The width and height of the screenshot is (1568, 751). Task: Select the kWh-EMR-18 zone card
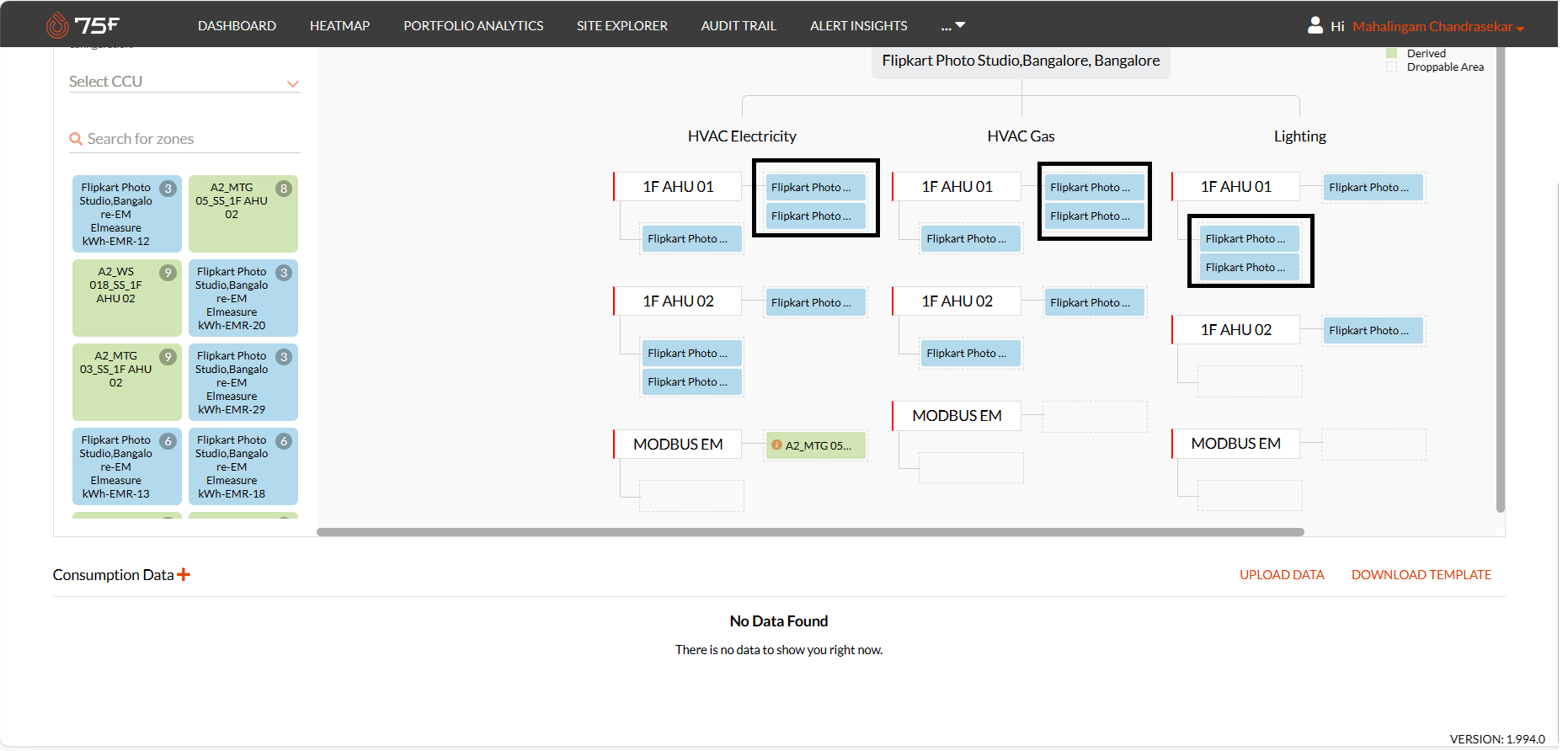(243, 466)
